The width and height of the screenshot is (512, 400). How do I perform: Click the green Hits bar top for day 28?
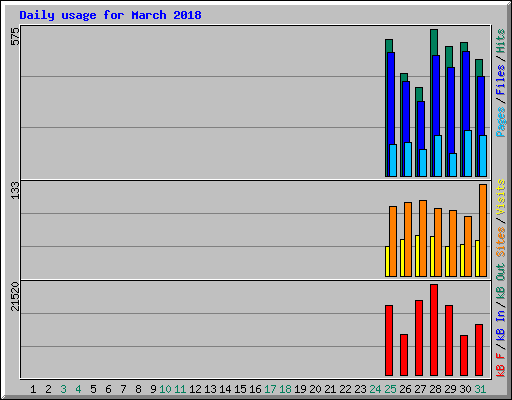(x=434, y=42)
